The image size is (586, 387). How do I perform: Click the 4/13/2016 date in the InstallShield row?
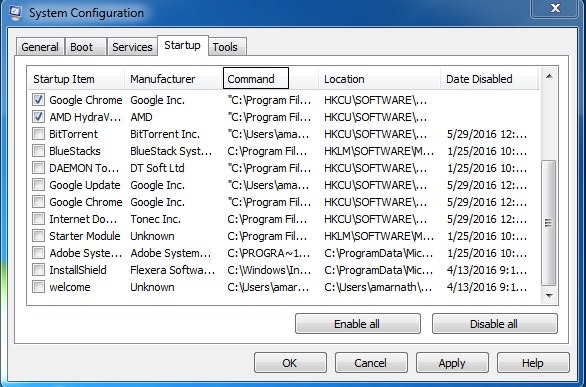tap(487, 270)
